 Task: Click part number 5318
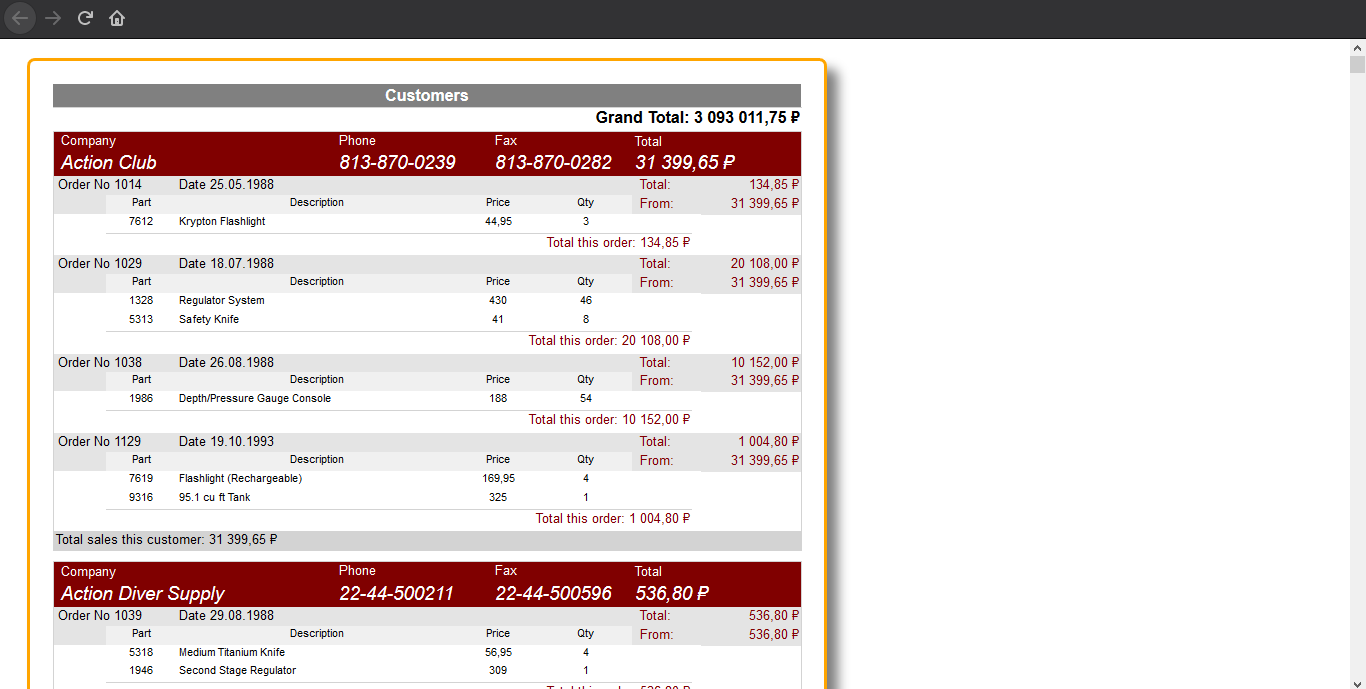click(141, 652)
